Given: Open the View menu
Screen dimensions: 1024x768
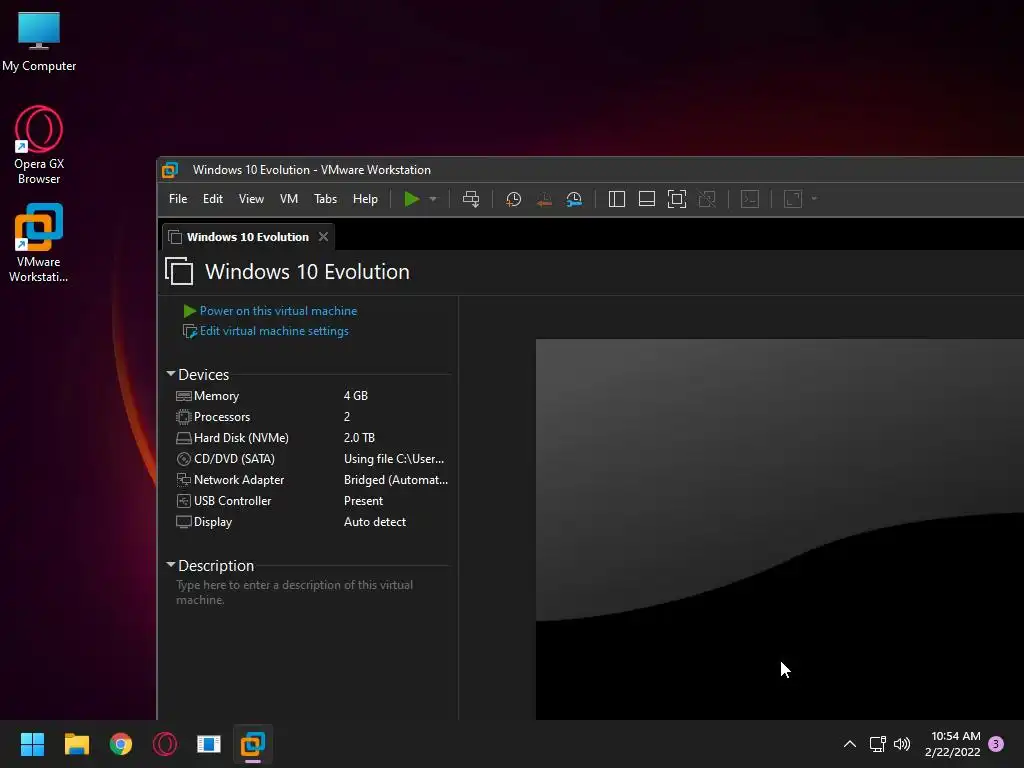Looking at the screenshot, I should click(x=251, y=199).
